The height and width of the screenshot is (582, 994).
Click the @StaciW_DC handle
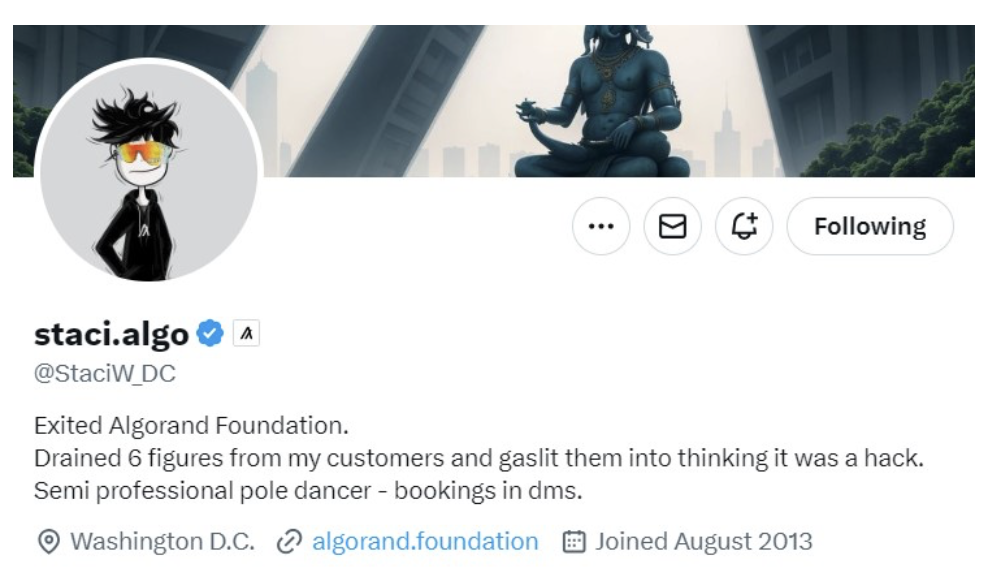coord(105,374)
